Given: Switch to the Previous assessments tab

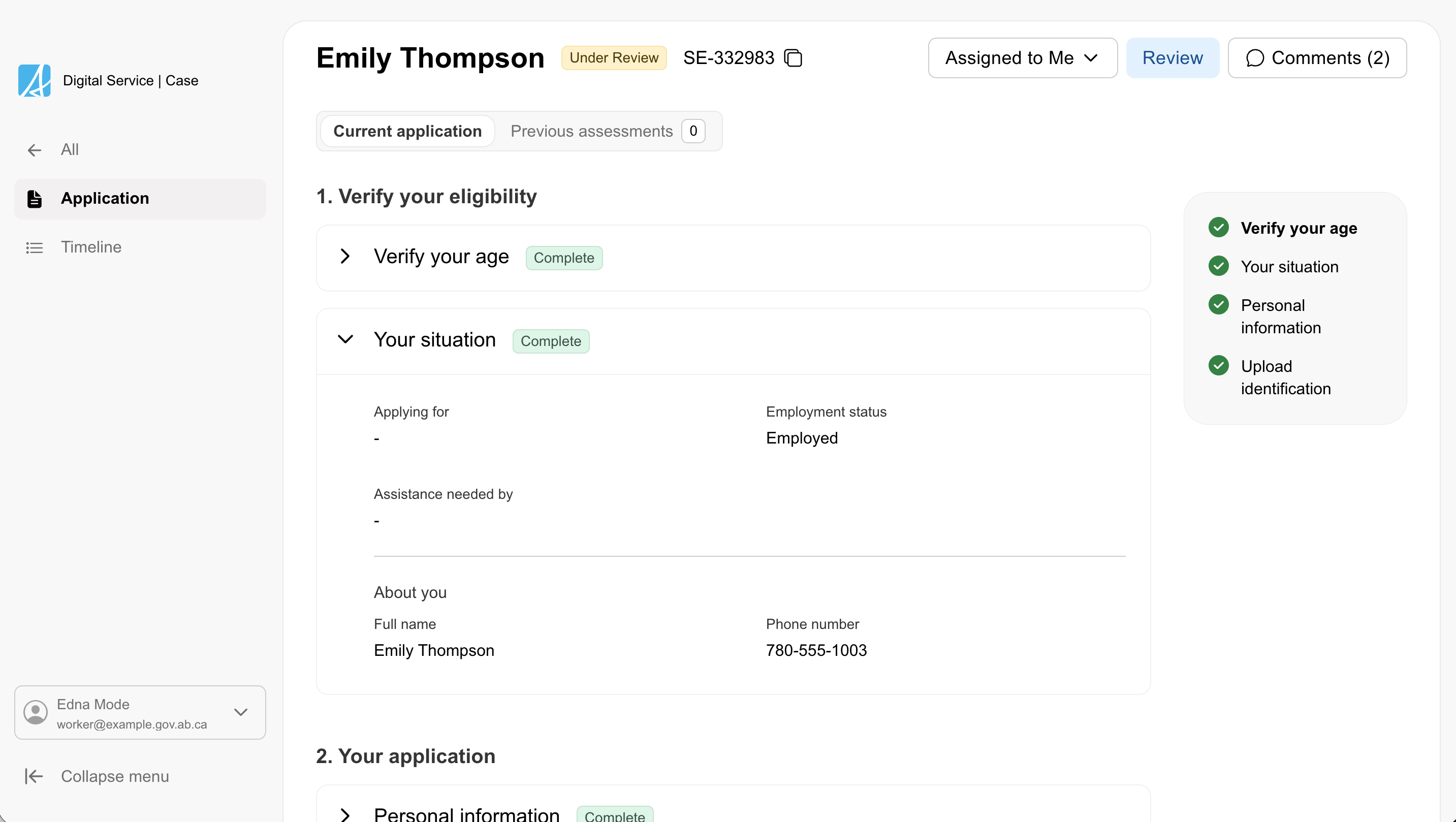Looking at the screenshot, I should point(591,131).
